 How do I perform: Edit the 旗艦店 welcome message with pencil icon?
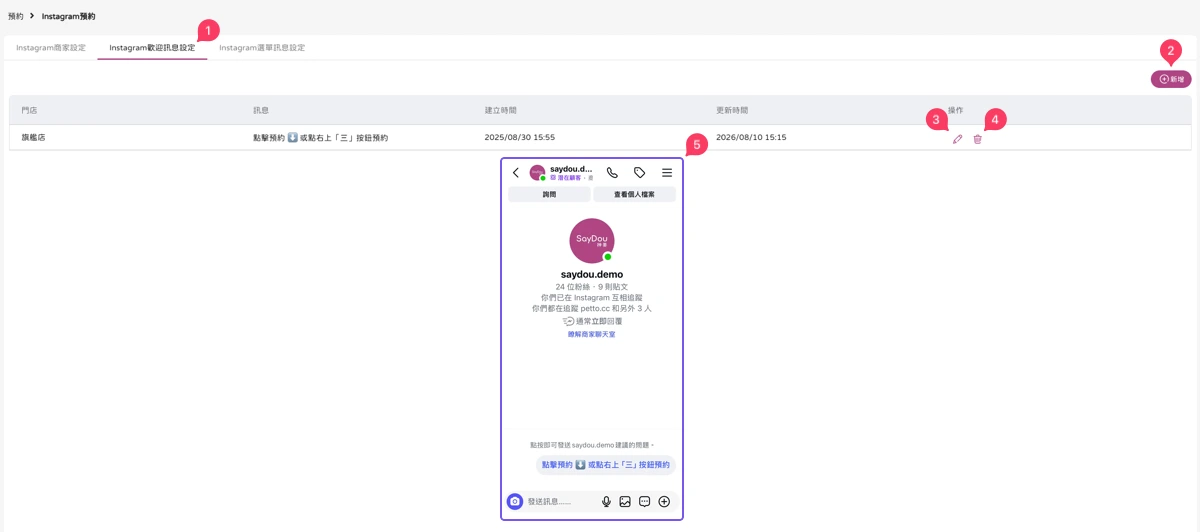957,139
